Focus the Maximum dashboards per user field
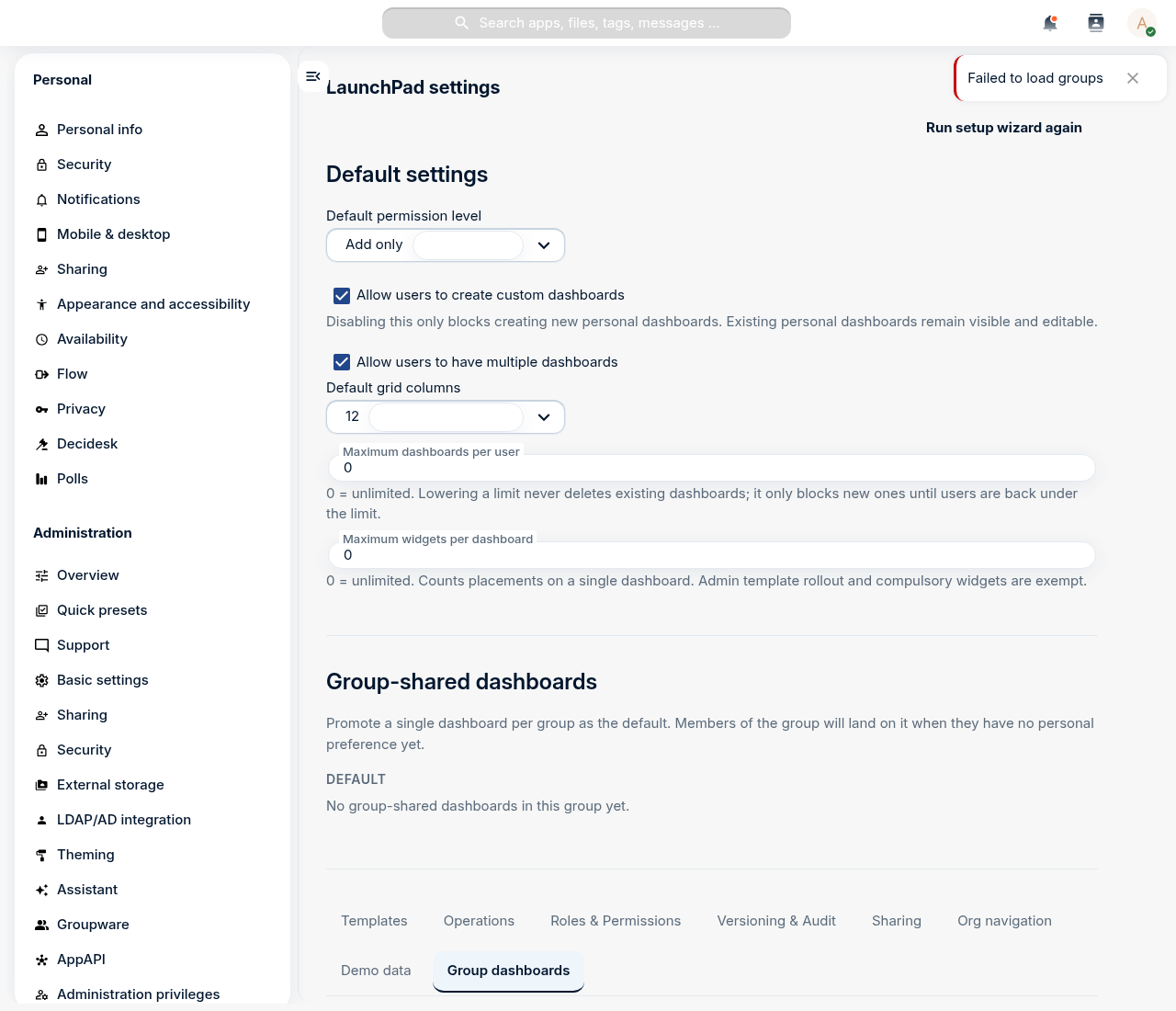 point(712,468)
